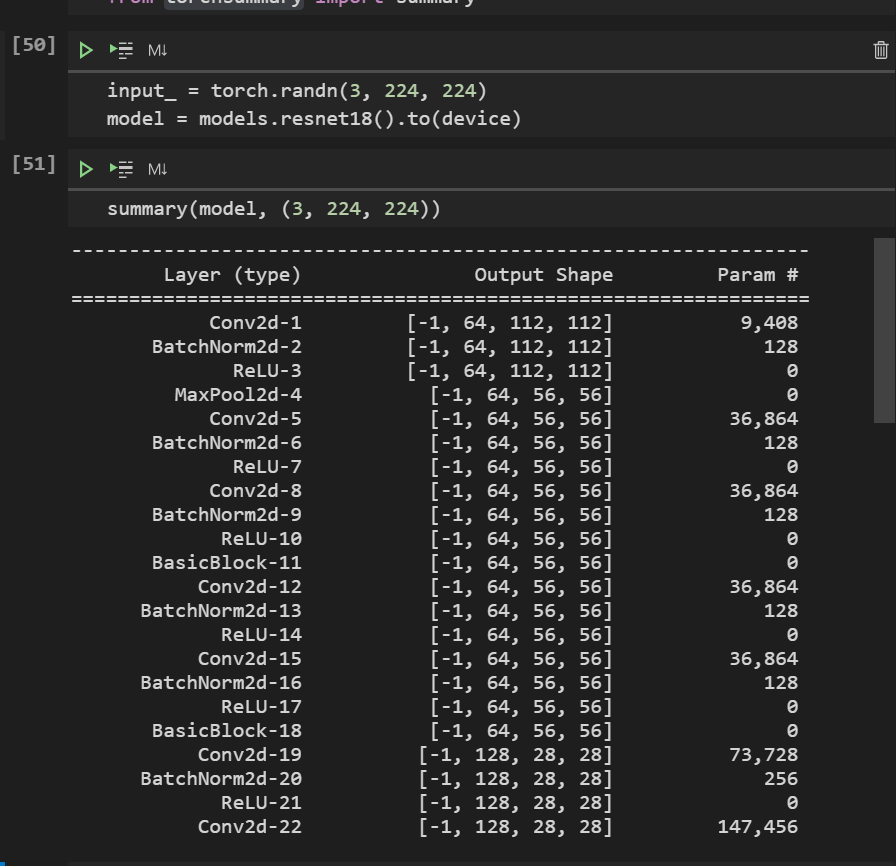896x866 pixels.
Task: Click the output shape of ReLU-3
Action: coord(509,371)
